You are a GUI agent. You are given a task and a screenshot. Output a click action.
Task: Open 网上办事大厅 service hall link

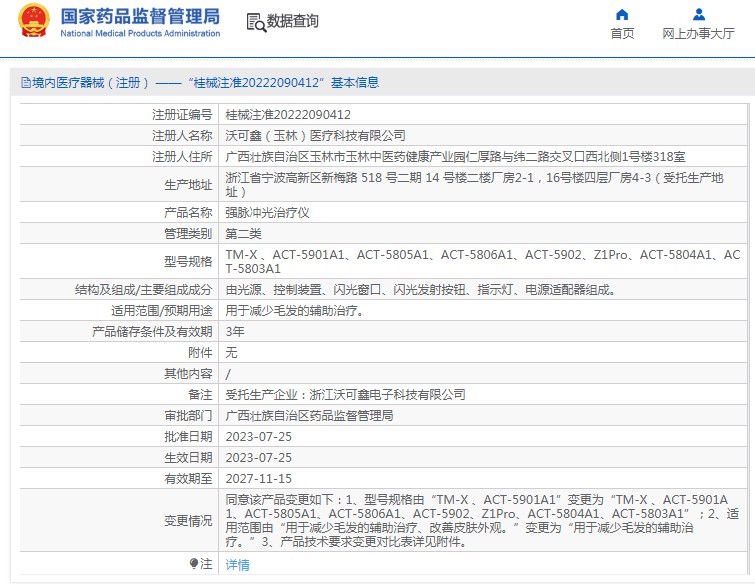[698, 33]
